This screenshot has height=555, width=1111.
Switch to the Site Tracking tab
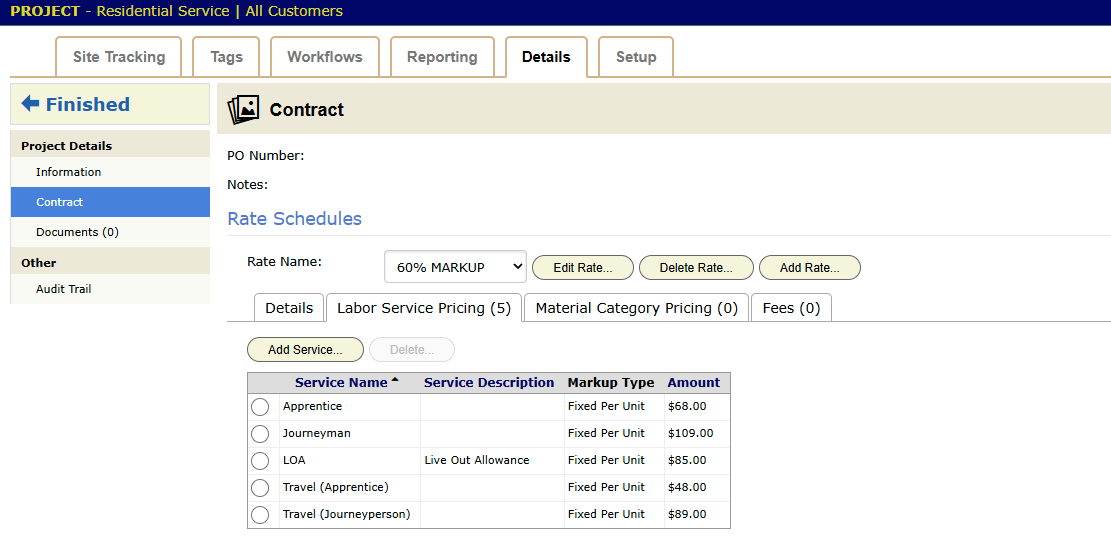(119, 57)
